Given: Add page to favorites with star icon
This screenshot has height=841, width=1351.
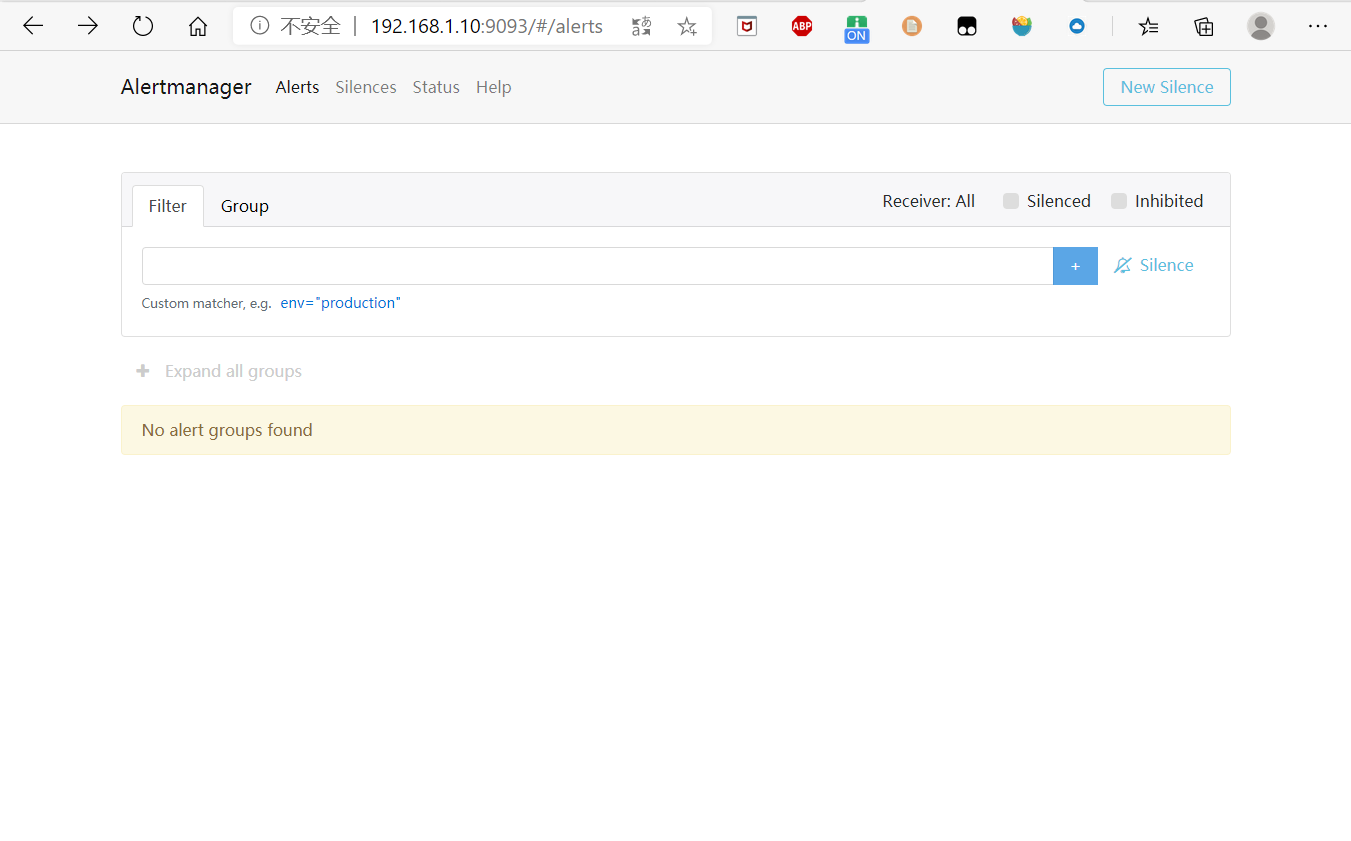Looking at the screenshot, I should pos(687,26).
